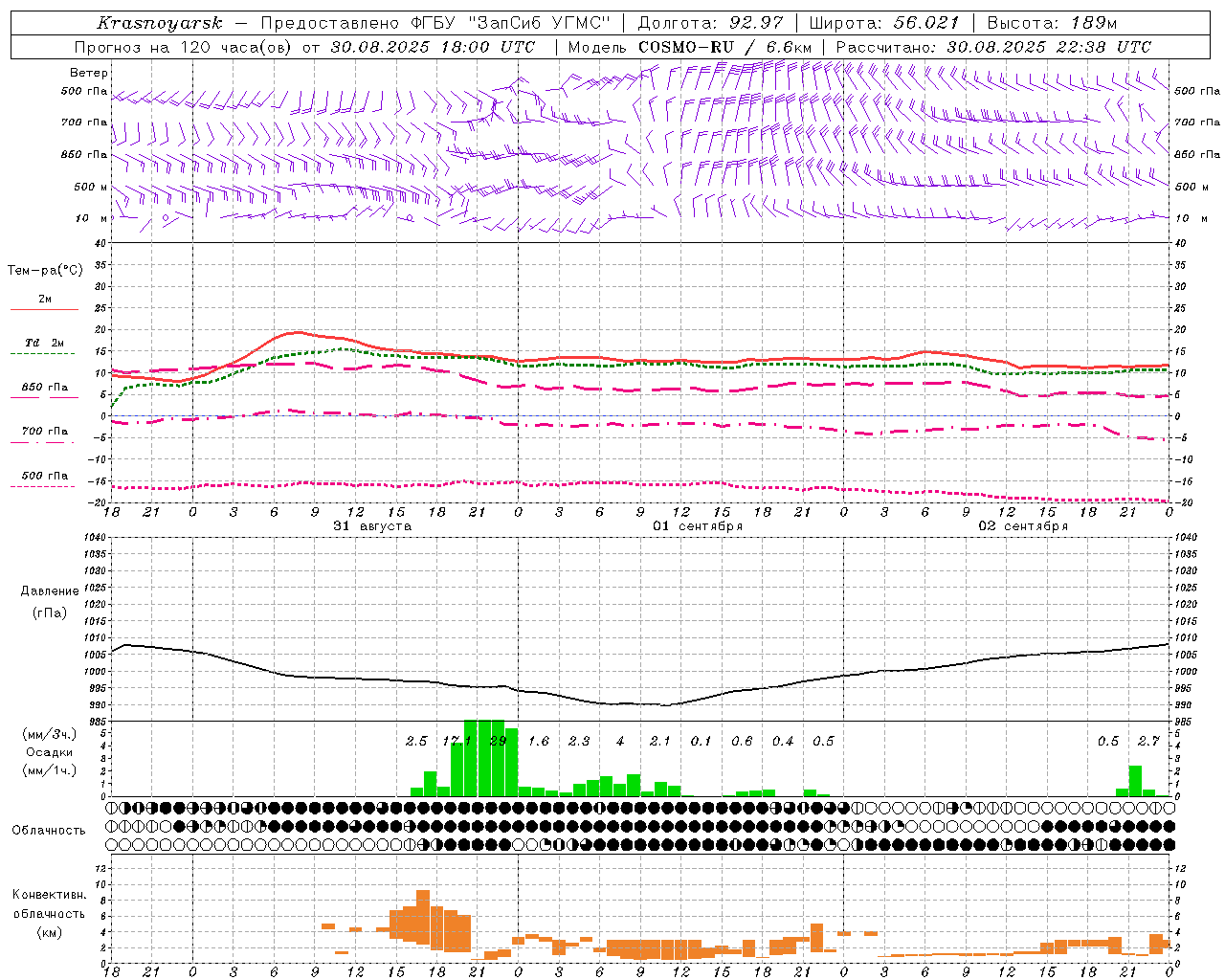This screenshot has width=1225, height=980.
Task: Click the '(км)' convective cloud unit label
Action: (49, 932)
